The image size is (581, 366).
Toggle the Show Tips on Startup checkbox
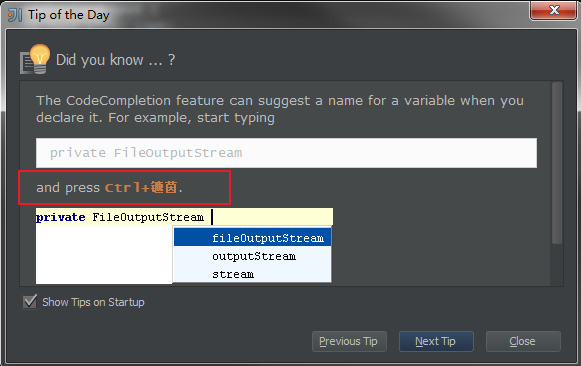coord(30,302)
